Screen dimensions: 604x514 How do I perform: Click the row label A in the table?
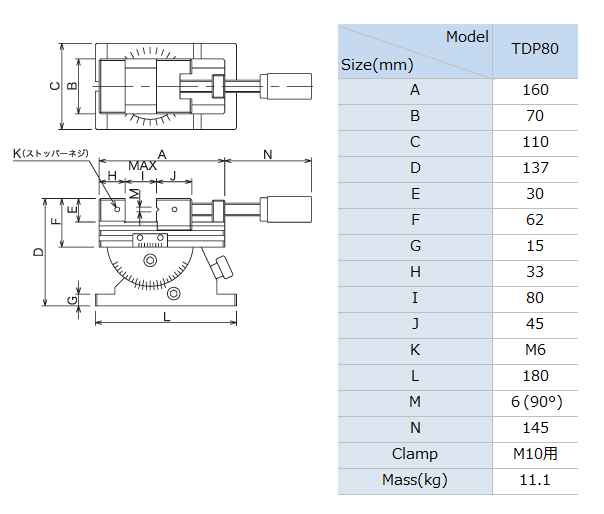415,90
